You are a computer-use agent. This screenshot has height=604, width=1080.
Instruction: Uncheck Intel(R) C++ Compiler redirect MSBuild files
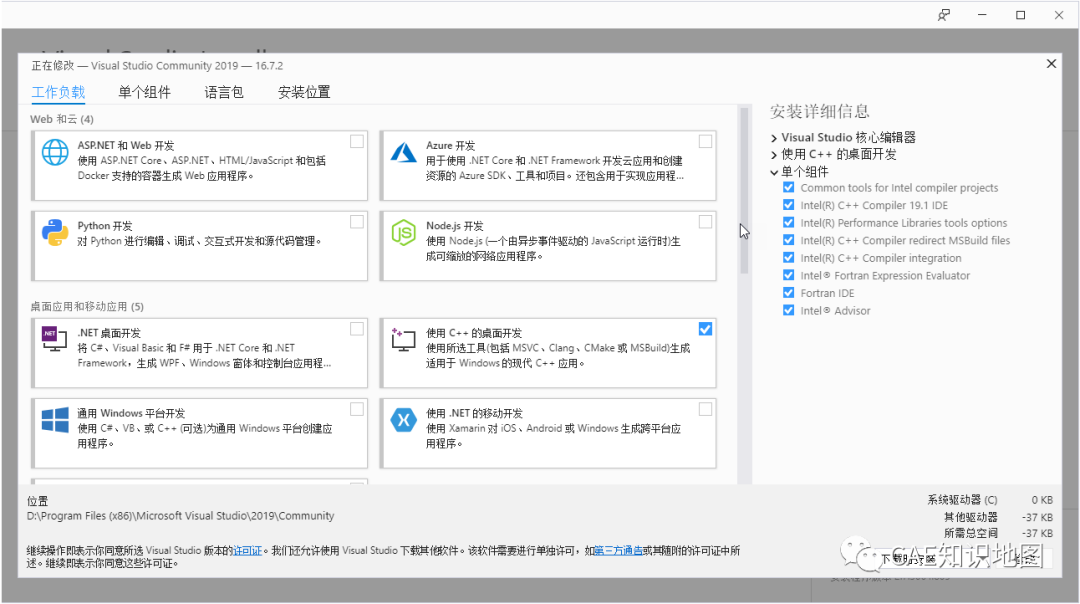pyautogui.click(x=789, y=240)
